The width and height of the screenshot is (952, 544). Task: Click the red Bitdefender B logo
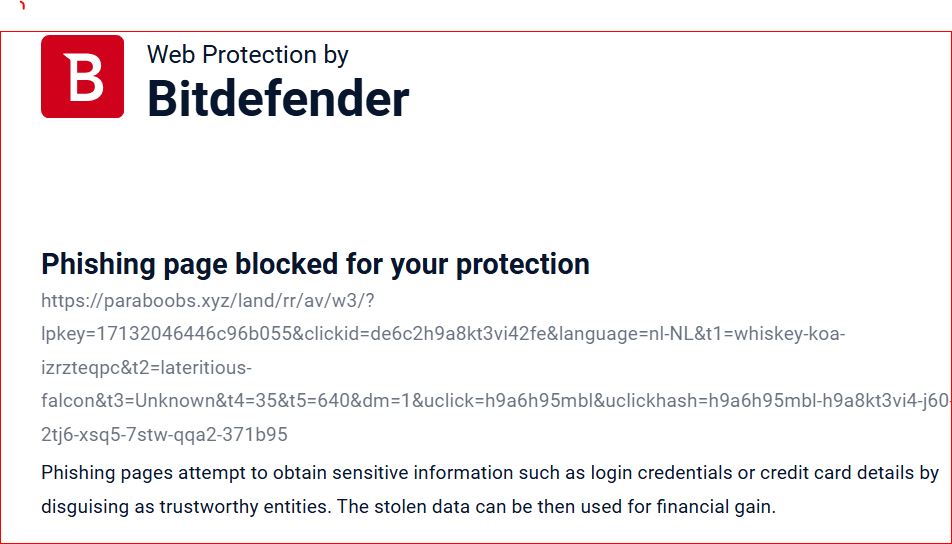pos(82,77)
